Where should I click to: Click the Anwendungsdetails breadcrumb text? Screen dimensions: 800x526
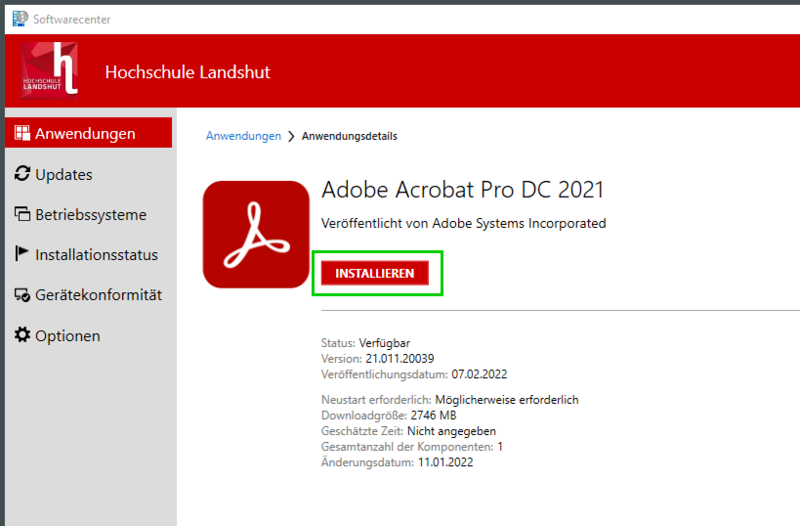[x=349, y=136]
